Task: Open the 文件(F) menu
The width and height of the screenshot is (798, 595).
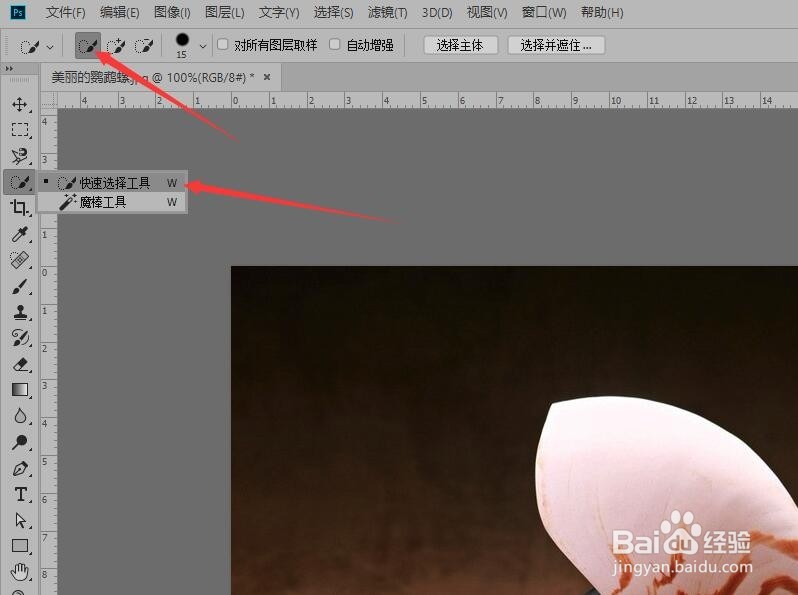Action: pos(65,12)
